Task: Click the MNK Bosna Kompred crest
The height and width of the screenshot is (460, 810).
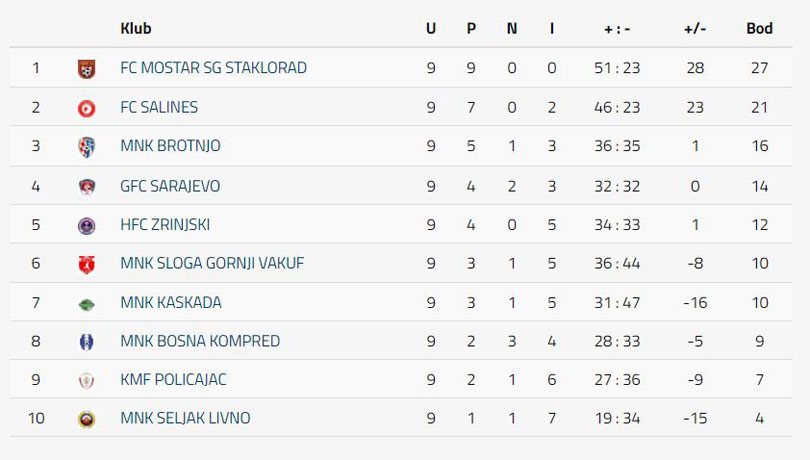Action: (86, 342)
